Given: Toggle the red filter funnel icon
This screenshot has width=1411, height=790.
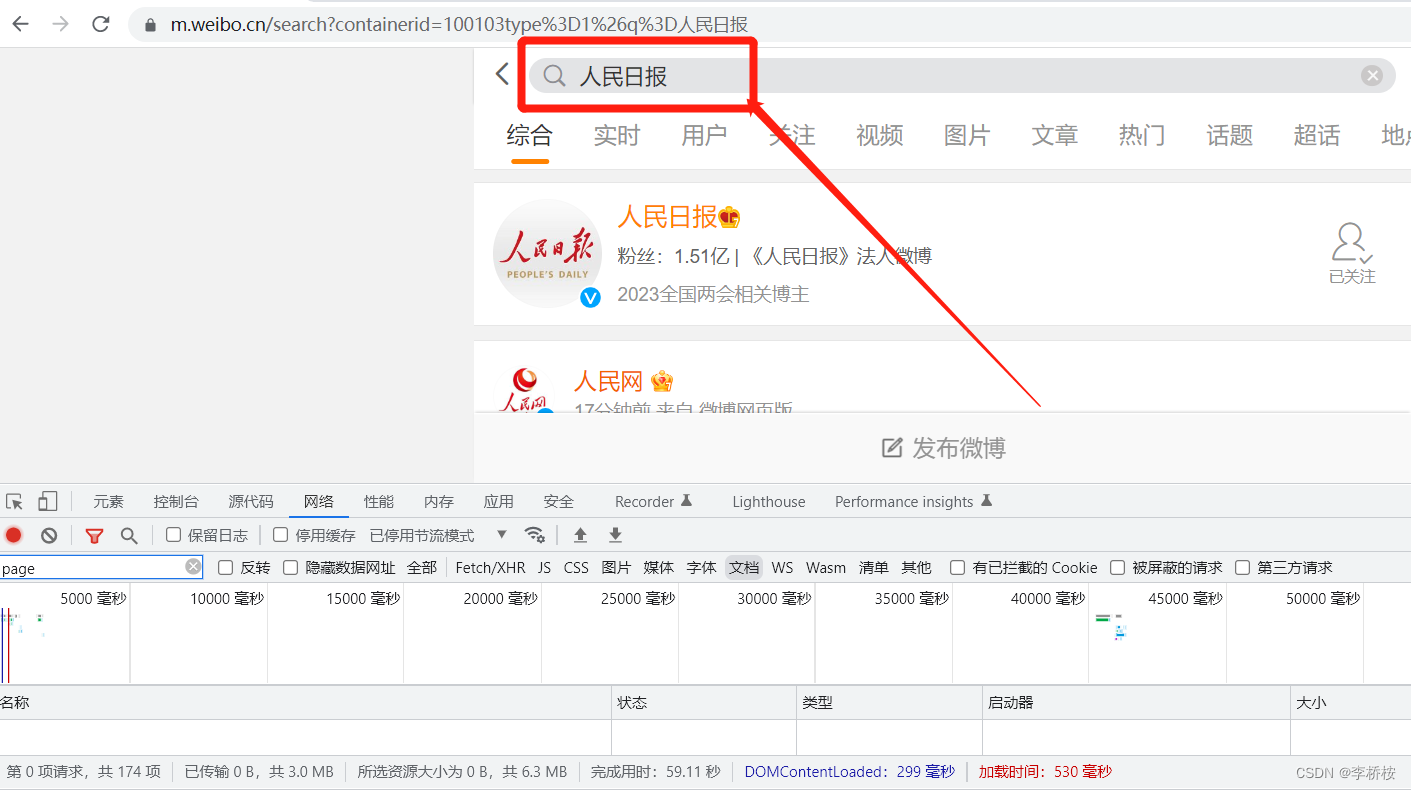Looking at the screenshot, I should [94, 536].
